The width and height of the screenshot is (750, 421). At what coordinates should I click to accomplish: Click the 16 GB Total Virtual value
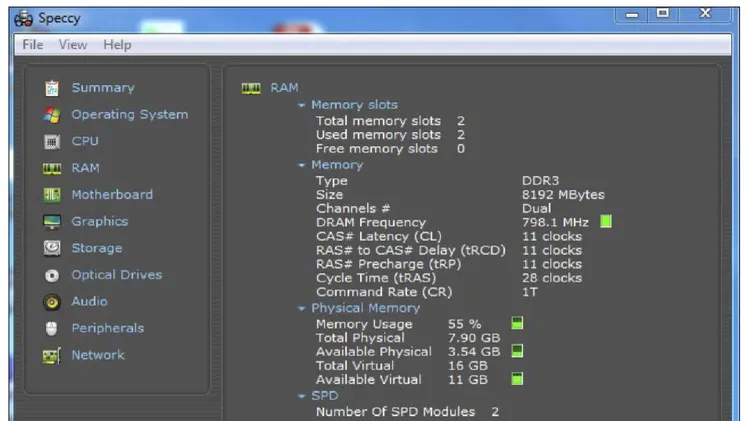click(x=468, y=366)
